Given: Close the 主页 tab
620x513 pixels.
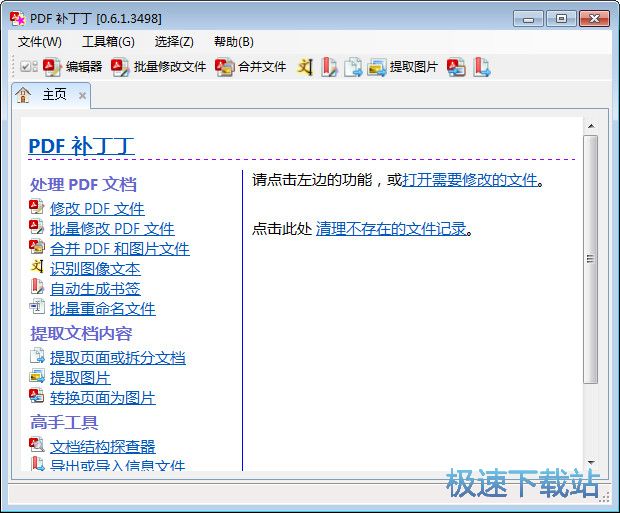Looking at the screenshot, I should click(x=82, y=95).
